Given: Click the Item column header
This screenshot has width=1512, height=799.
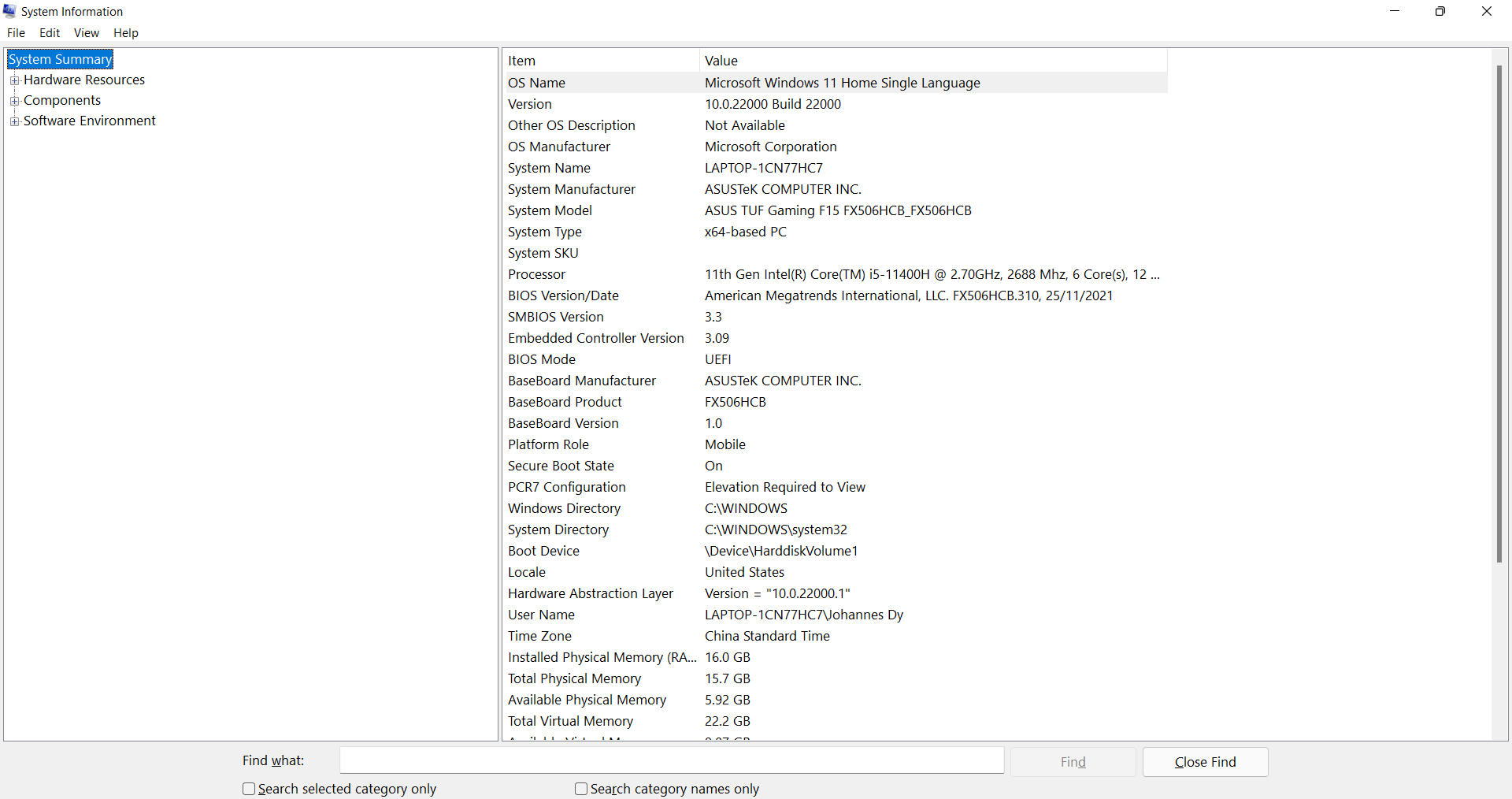Looking at the screenshot, I should coord(601,61).
